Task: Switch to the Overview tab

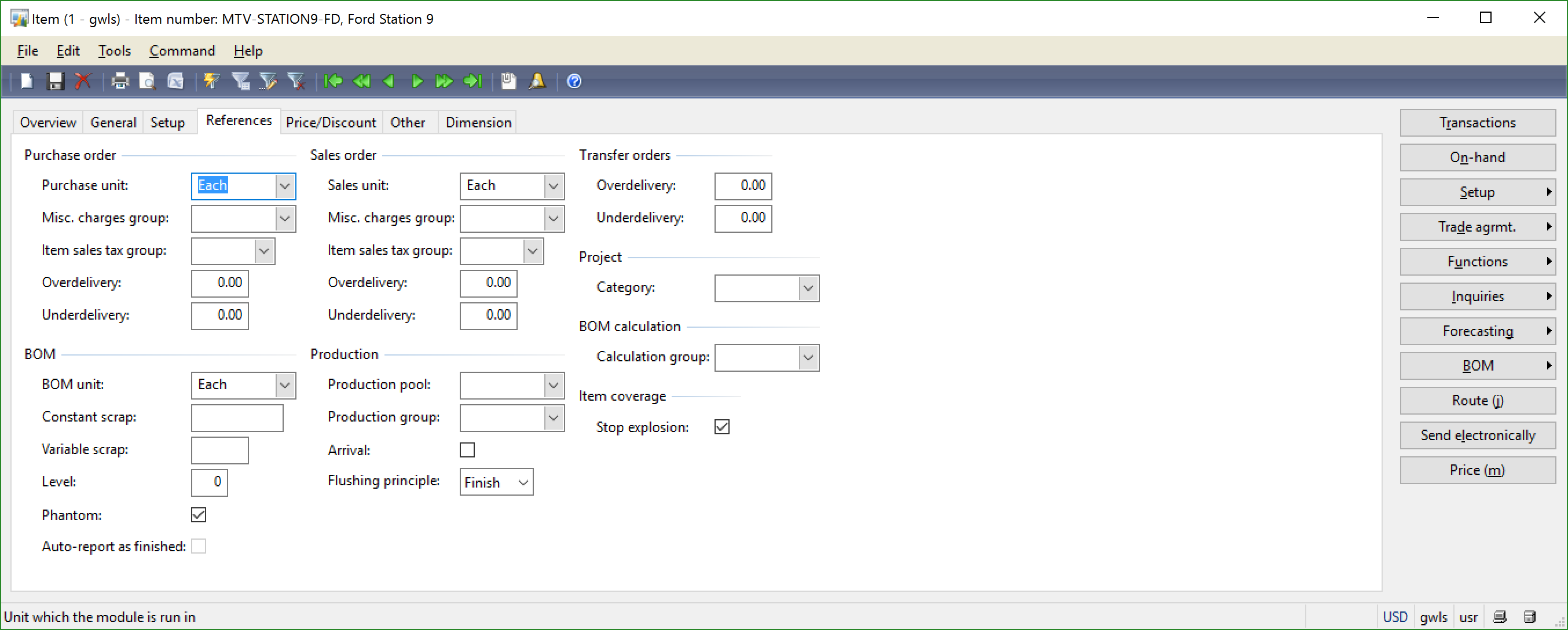Action: [48, 122]
